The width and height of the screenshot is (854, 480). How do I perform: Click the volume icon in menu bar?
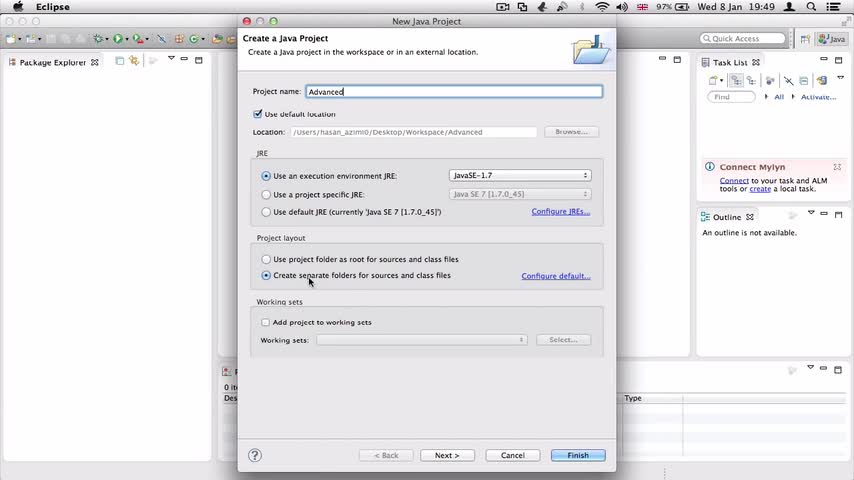coord(621,7)
